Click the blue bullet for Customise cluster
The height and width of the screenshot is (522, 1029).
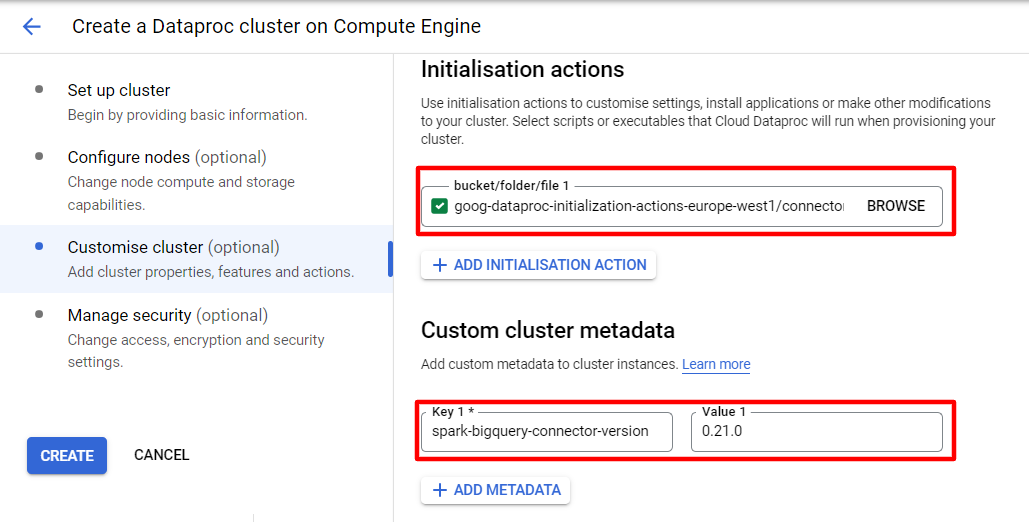pyautogui.click(x=39, y=246)
